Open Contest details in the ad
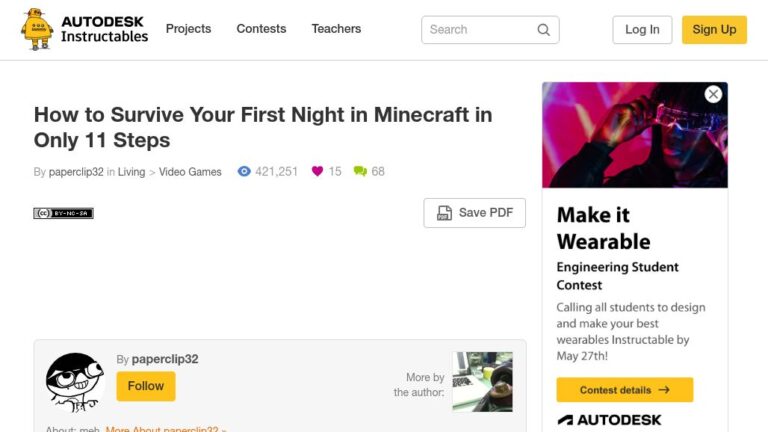Screen dimensions: 768x432 click(624, 390)
